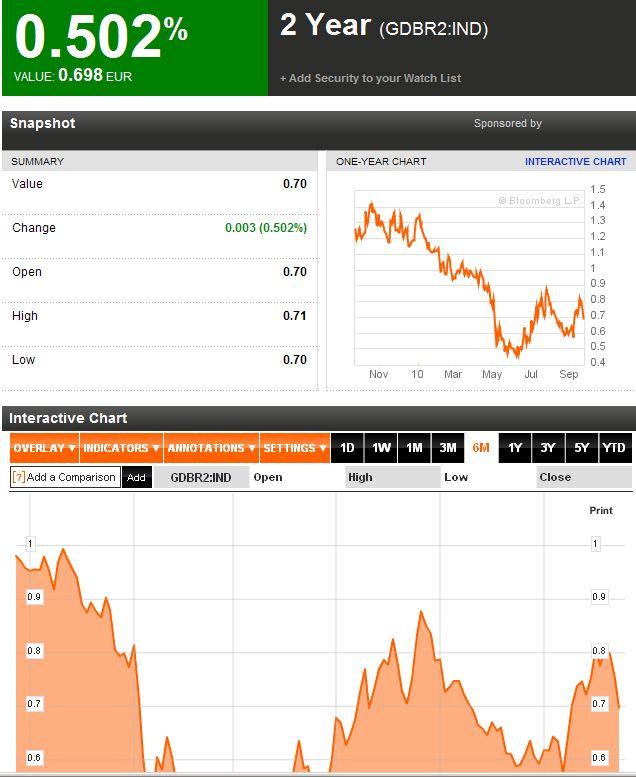636x777 pixels.
Task: Click the 0.502% headline figure
Action: (x=101, y=36)
